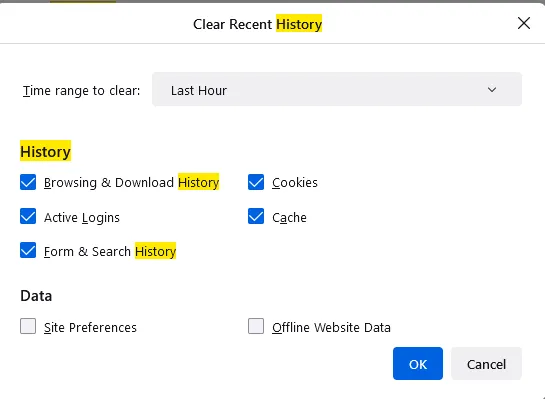This screenshot has height=399, width=545.
Task: Click the 'Time range to clear:' label
Action: coord(81,90)
